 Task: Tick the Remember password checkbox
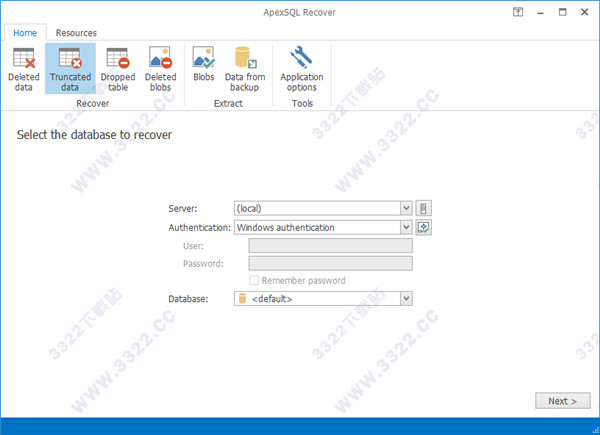tap(254, 280)
